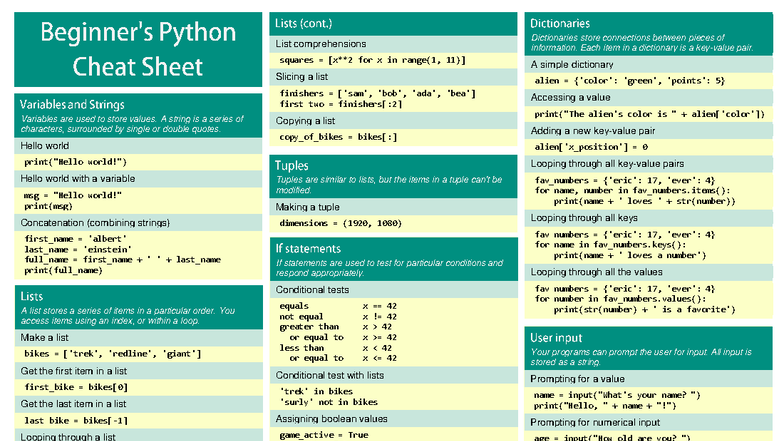Click the "A simple dictionary" subheading
Screen dimensions: 784x441
click(572, 64)
